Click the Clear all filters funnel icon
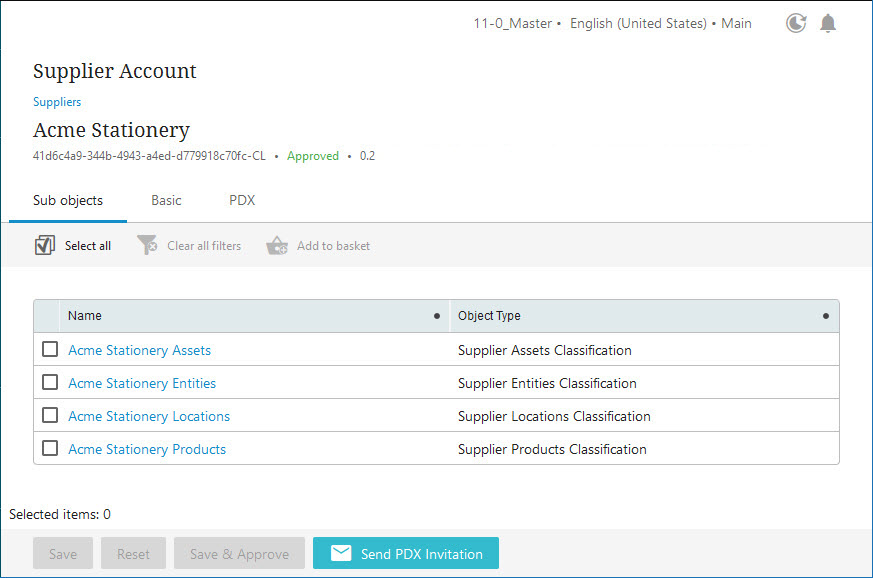The height and width of the screenshot is (578, 873). tap(147, 245)
